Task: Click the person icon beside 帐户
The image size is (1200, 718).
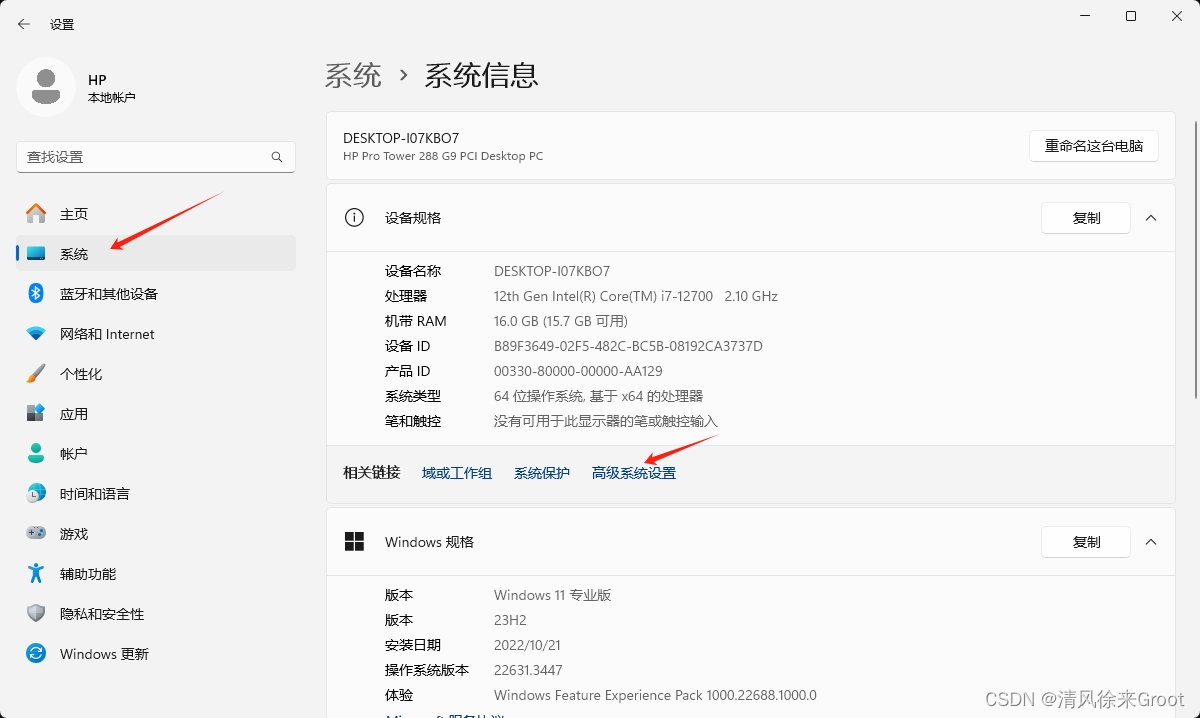Action: [36, 454]
